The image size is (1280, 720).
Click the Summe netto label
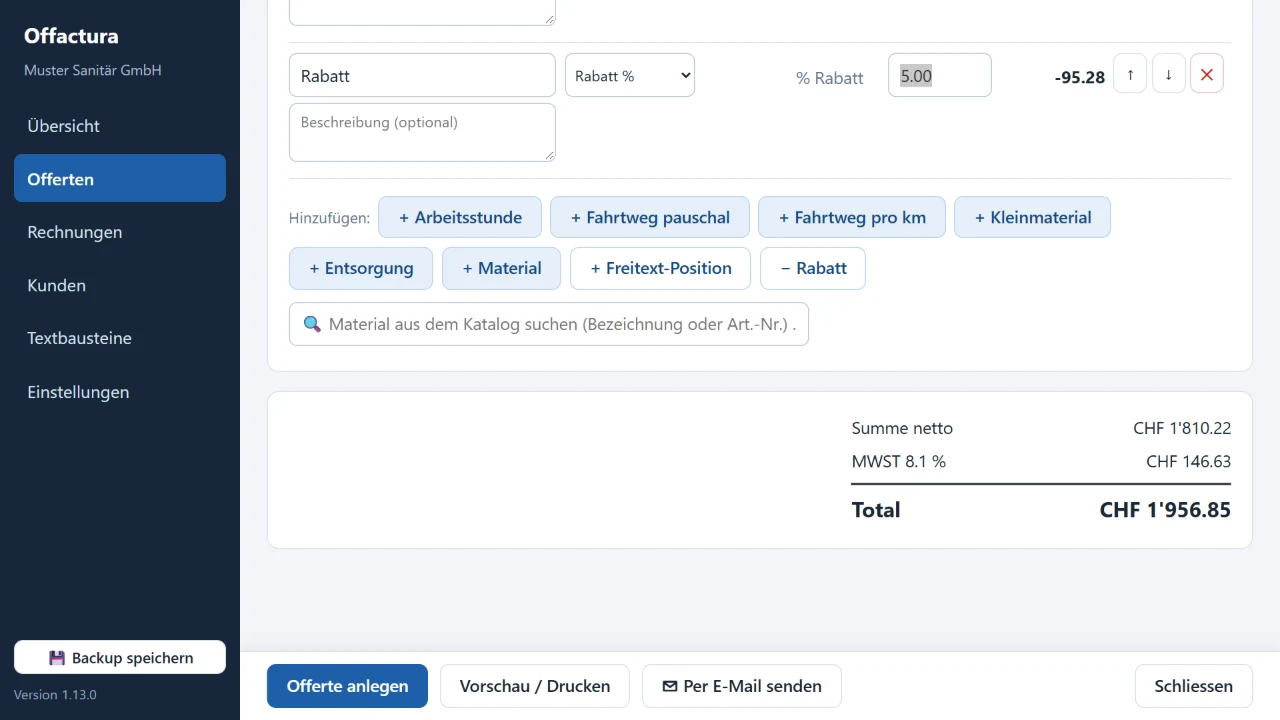point(902,428)
